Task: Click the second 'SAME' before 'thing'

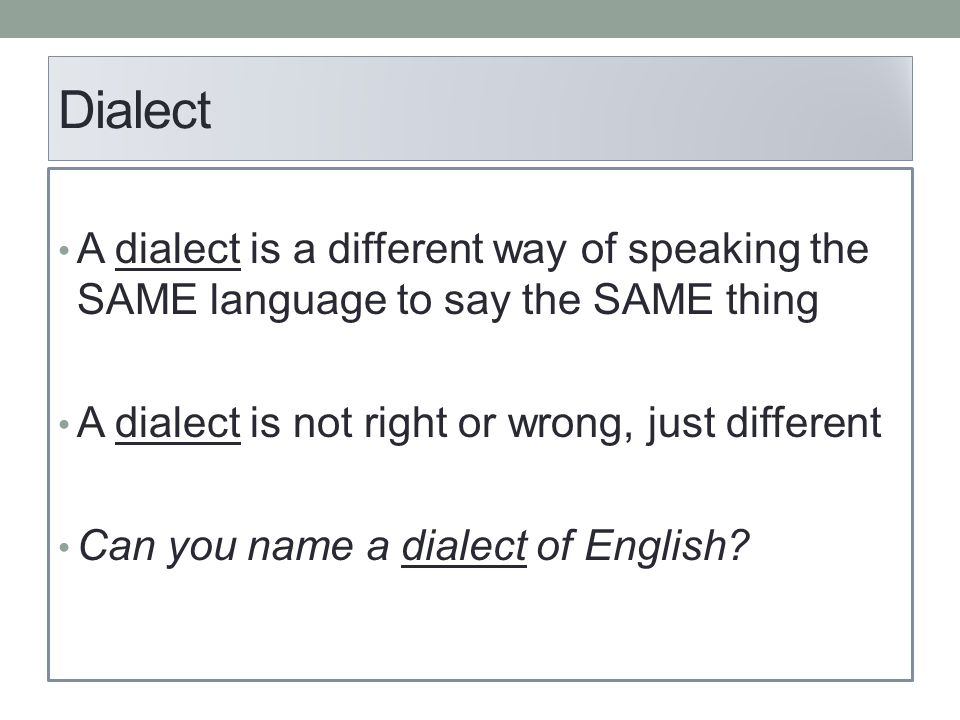Action: point(653,300)
